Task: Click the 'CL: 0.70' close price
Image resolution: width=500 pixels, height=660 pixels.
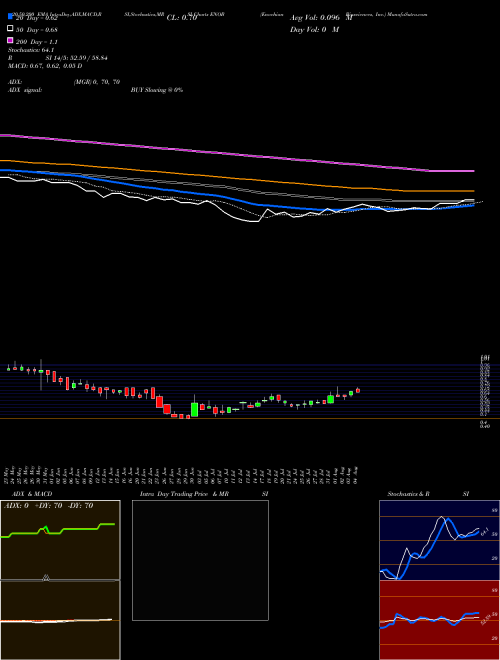Action: point(182,18)
